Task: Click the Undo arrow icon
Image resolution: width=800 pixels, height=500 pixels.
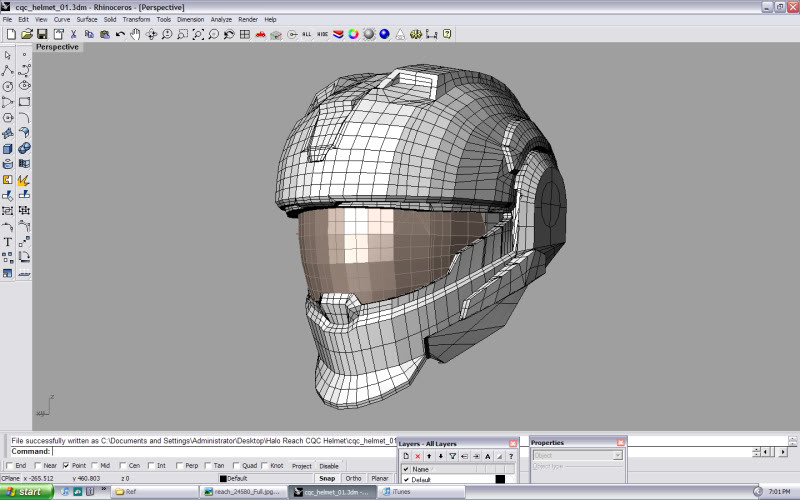Action: tap(120, 34)
